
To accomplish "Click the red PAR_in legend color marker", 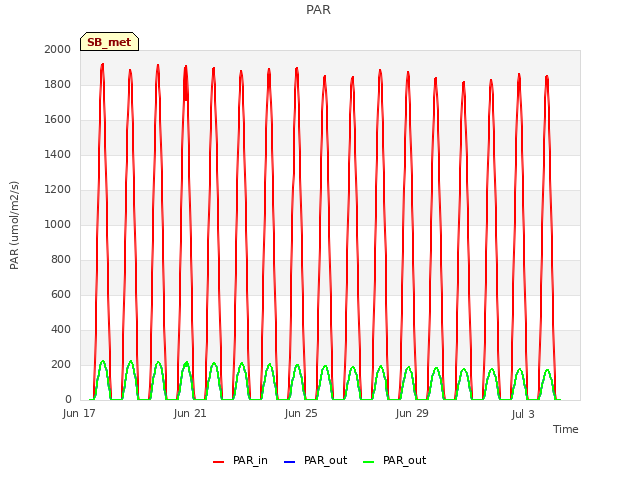I will (x=219, y=462).
